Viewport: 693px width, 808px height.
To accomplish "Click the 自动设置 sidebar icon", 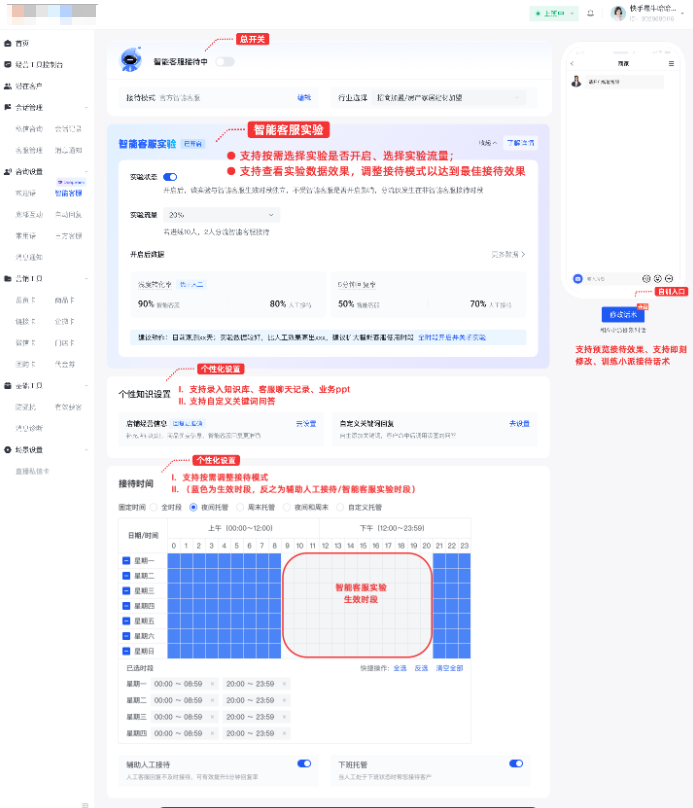I will coord(8,171).
